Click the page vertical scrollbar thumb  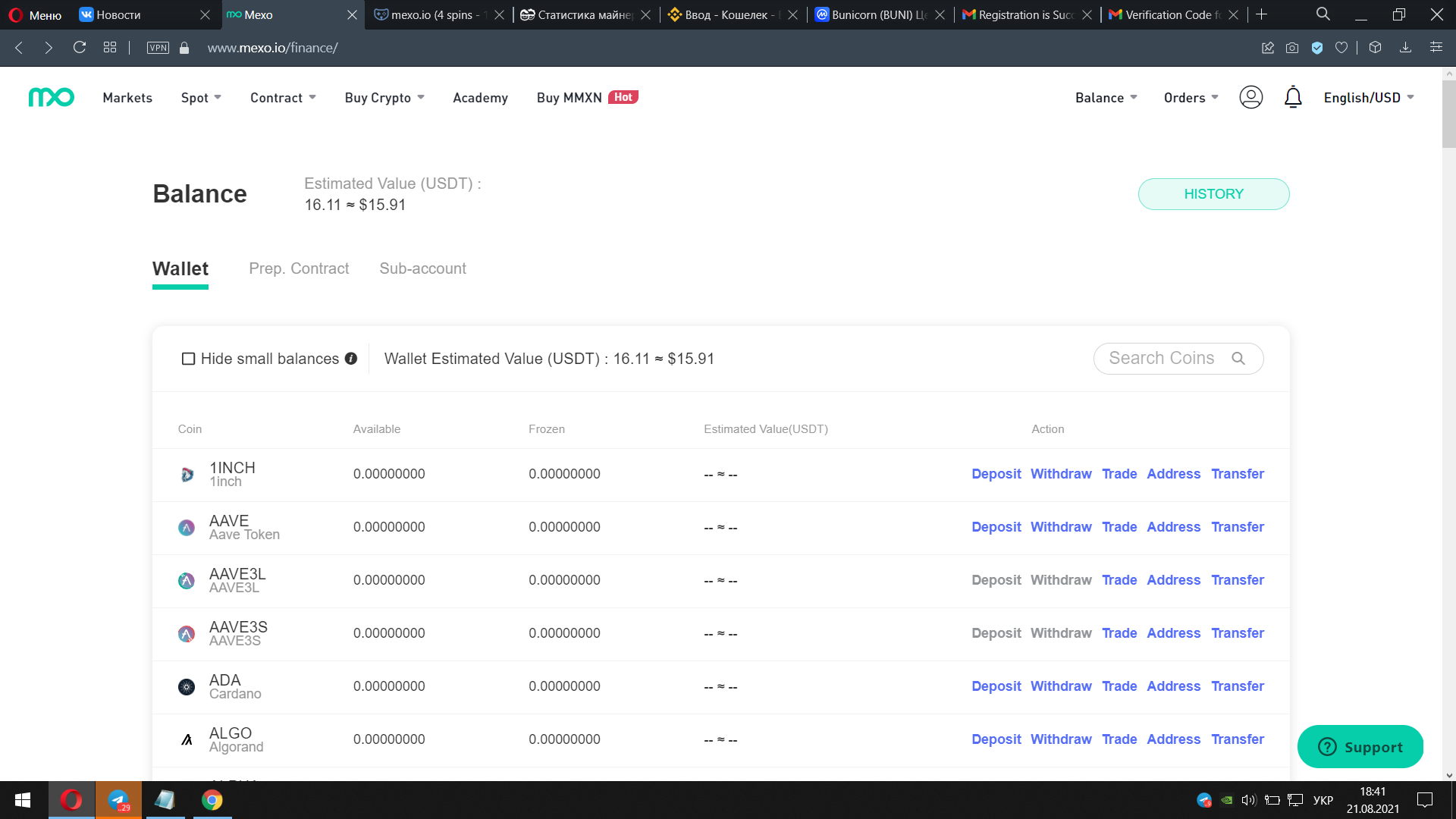[1449, 114]
